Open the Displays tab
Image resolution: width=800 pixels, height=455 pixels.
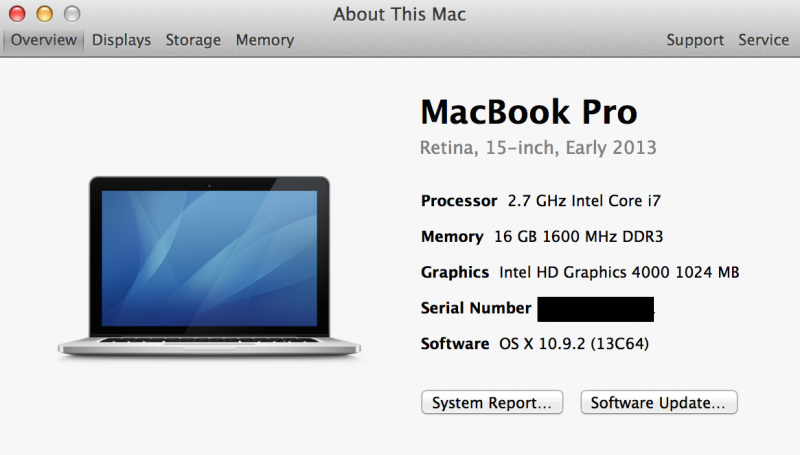click(x=121, y=40)
